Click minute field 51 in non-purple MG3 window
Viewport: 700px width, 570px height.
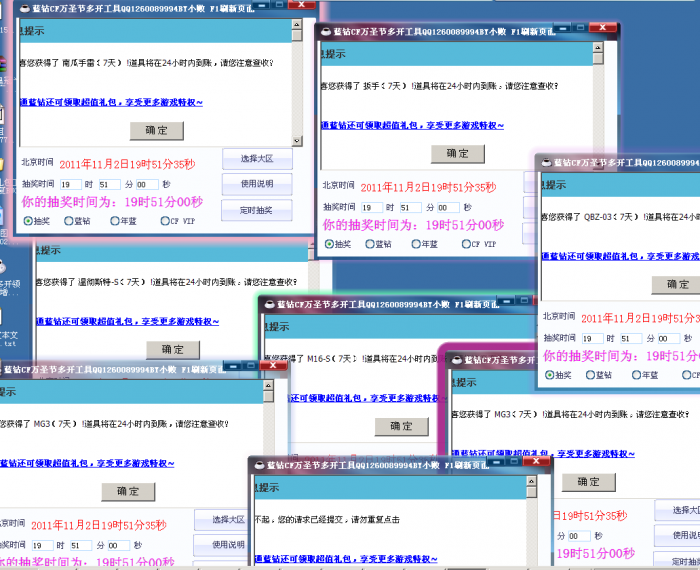(x=81, y=545)
